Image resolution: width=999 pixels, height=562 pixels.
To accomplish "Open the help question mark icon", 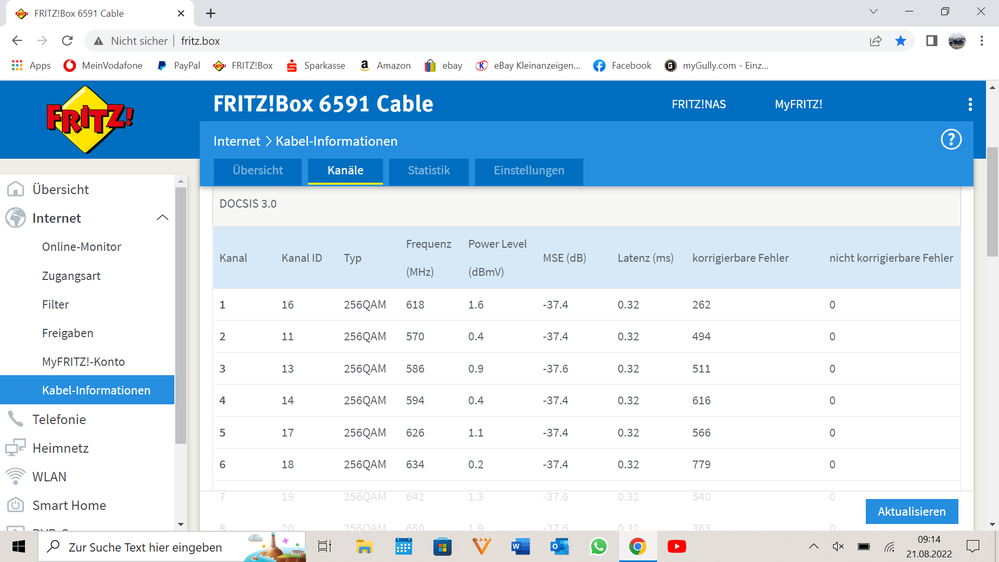I will [951, 140].
